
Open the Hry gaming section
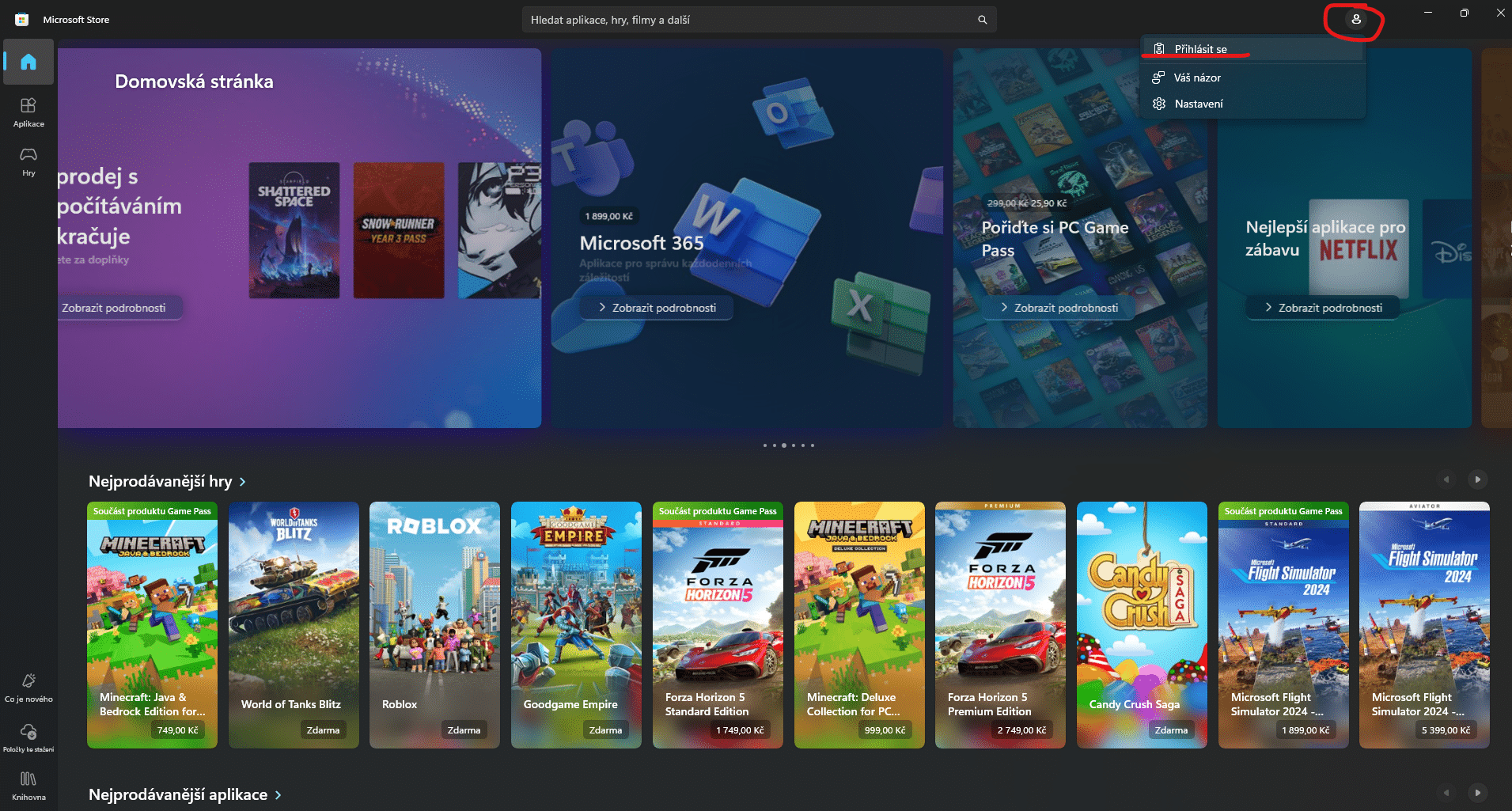tap(28, 161)
